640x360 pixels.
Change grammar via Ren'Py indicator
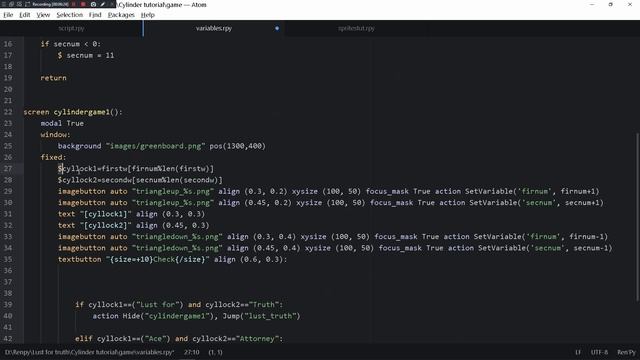pos(626,352)
